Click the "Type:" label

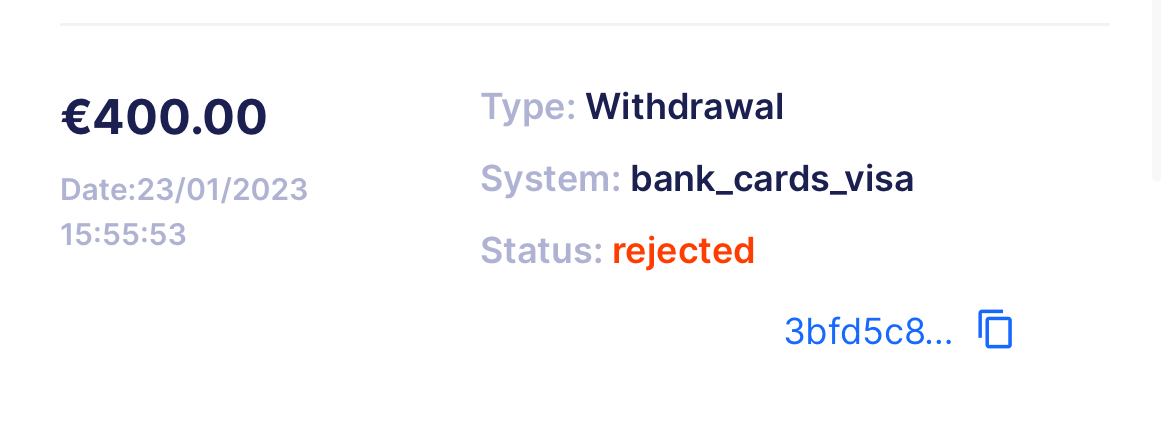[528, 106]
